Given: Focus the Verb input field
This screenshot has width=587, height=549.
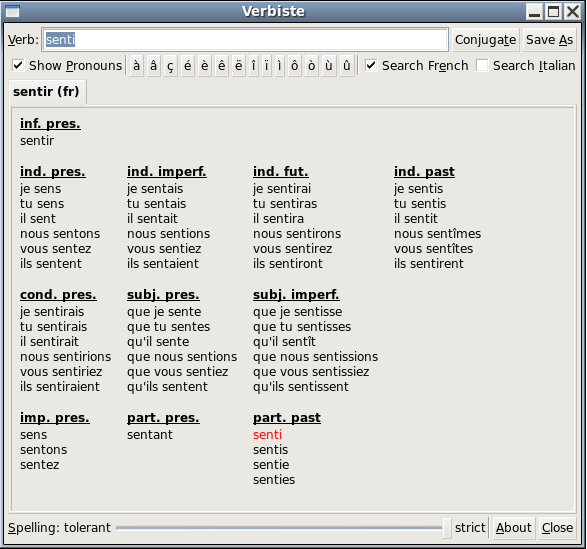Looking at the screenshot, I should point(245,40).
